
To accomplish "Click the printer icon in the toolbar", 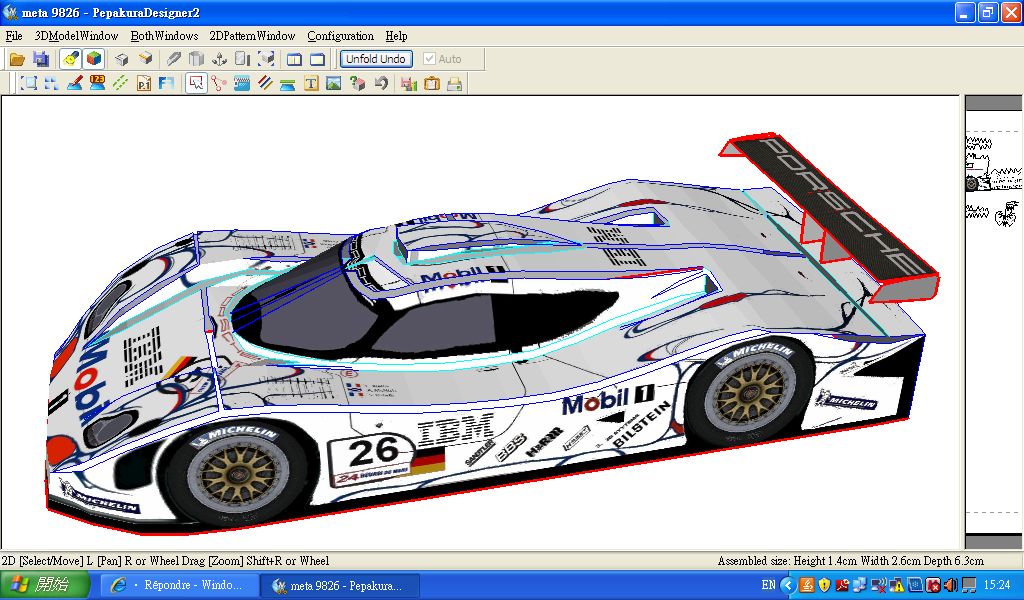I will [454, 84].
